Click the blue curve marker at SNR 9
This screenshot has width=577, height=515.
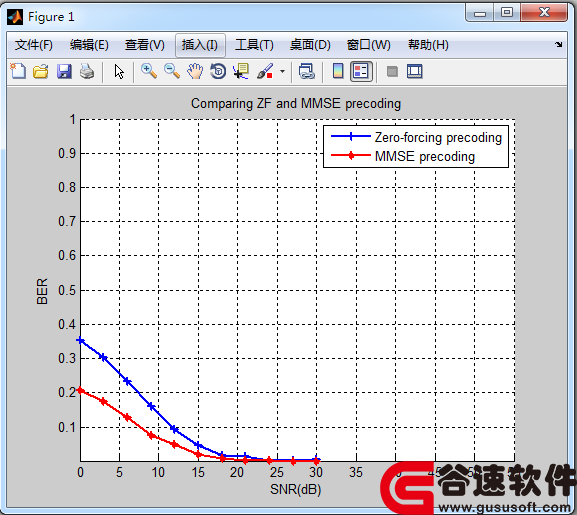[151, 406]
